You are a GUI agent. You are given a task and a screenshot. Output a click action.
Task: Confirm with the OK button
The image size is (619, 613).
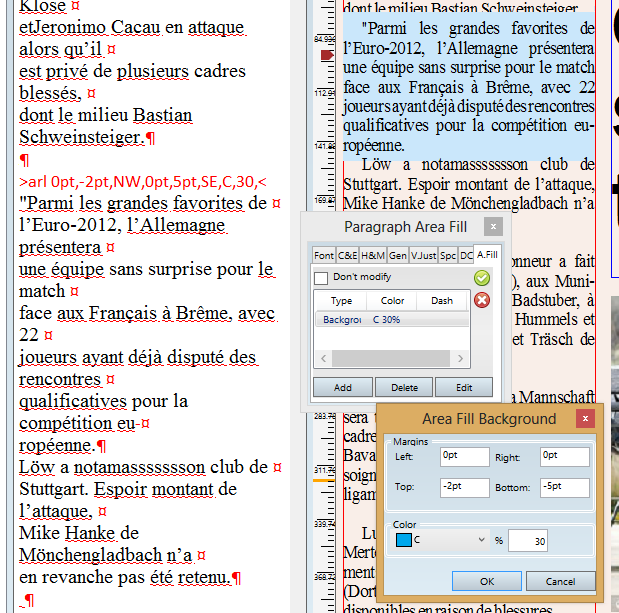tap(487, 581)
